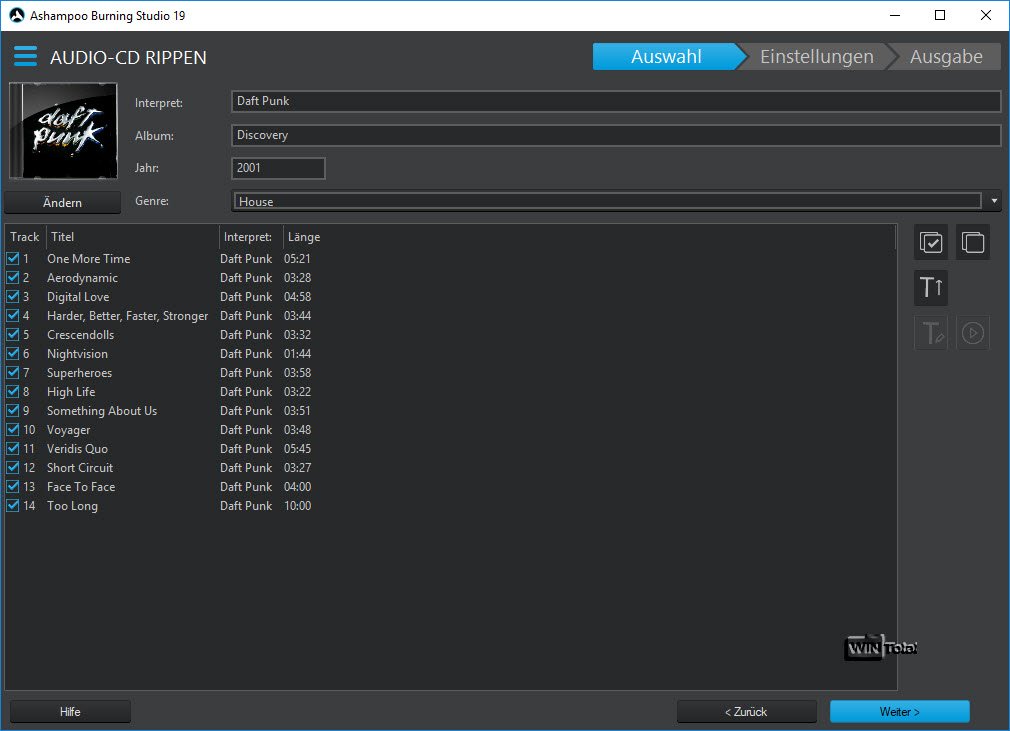
Task: Select track title High Life
Action: [71, 392]
